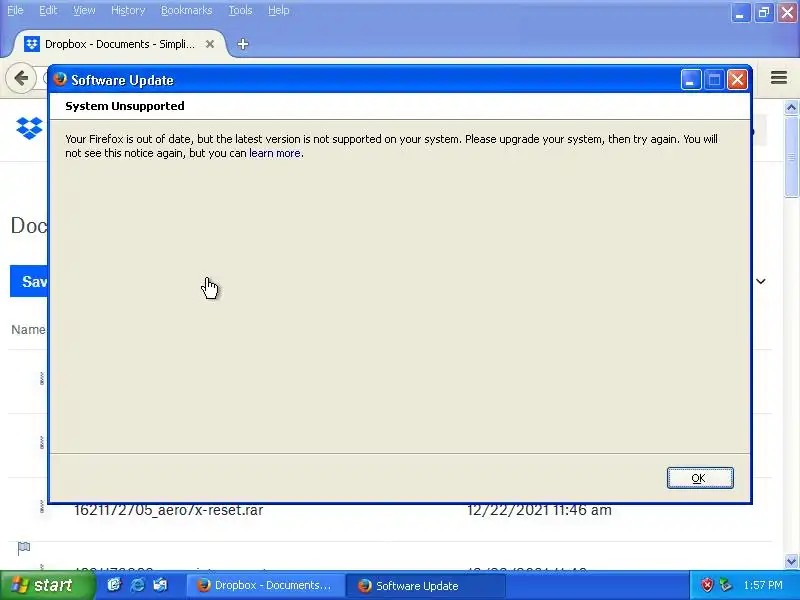Click the Name column header
Image resolution: width=800 pixels, height=600 pixels.
click(x=29, y=330)
